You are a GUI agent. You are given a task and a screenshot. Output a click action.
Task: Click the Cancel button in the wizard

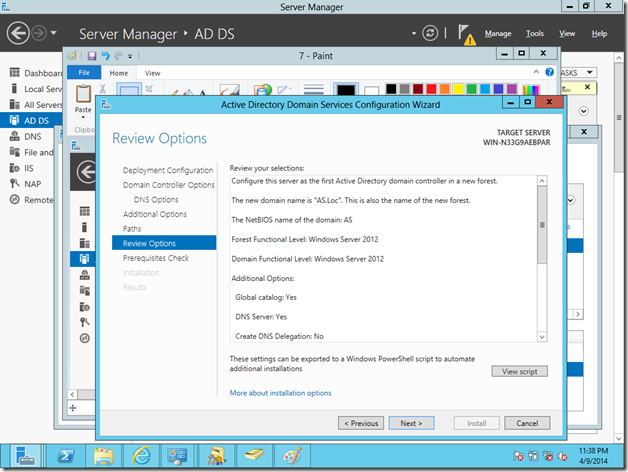coord(527,423)
